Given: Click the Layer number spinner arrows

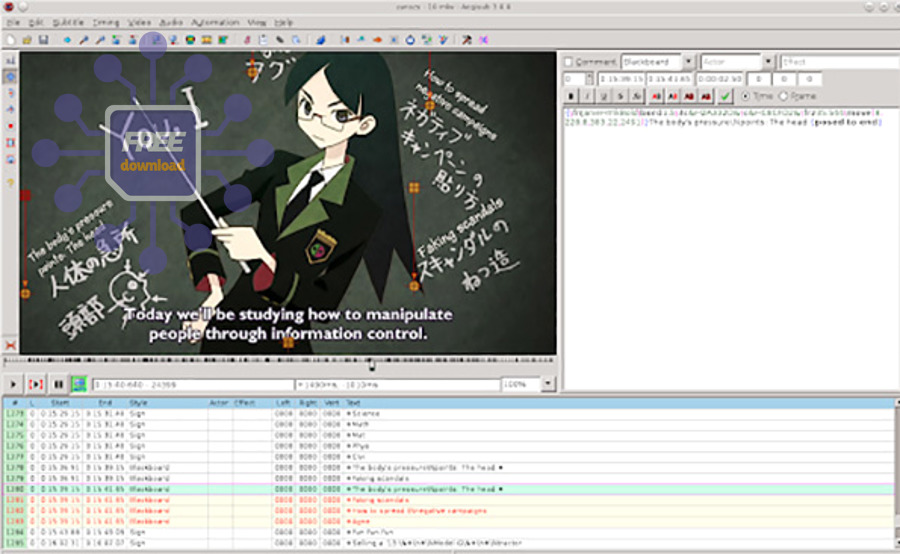Looking at the screenshot, I should (x=589, y=79).
